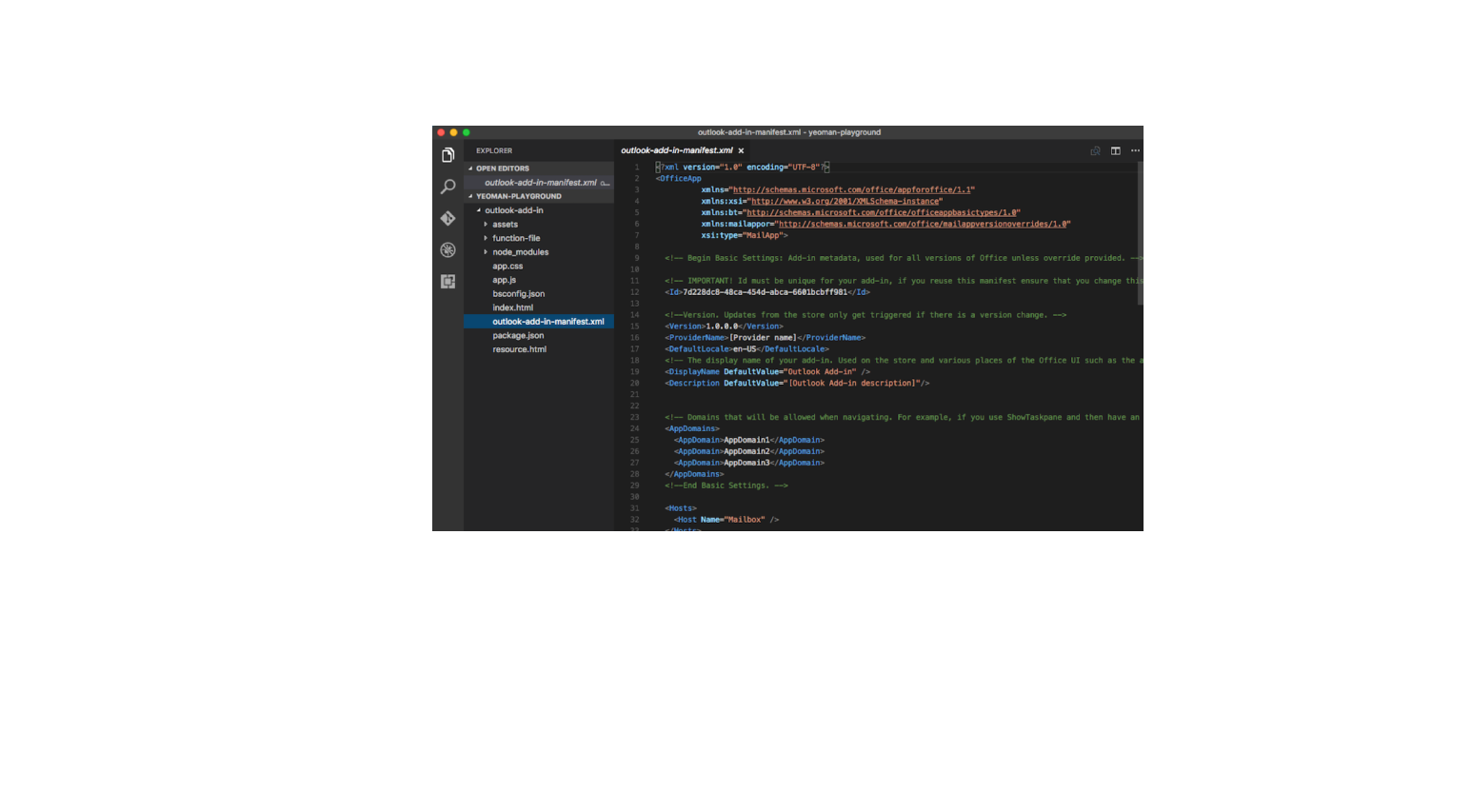Click the en-US default locale text
Image resolution: width=1472 pixels, height=812 pixels.
pyautogui.click(x=745, y=349)
